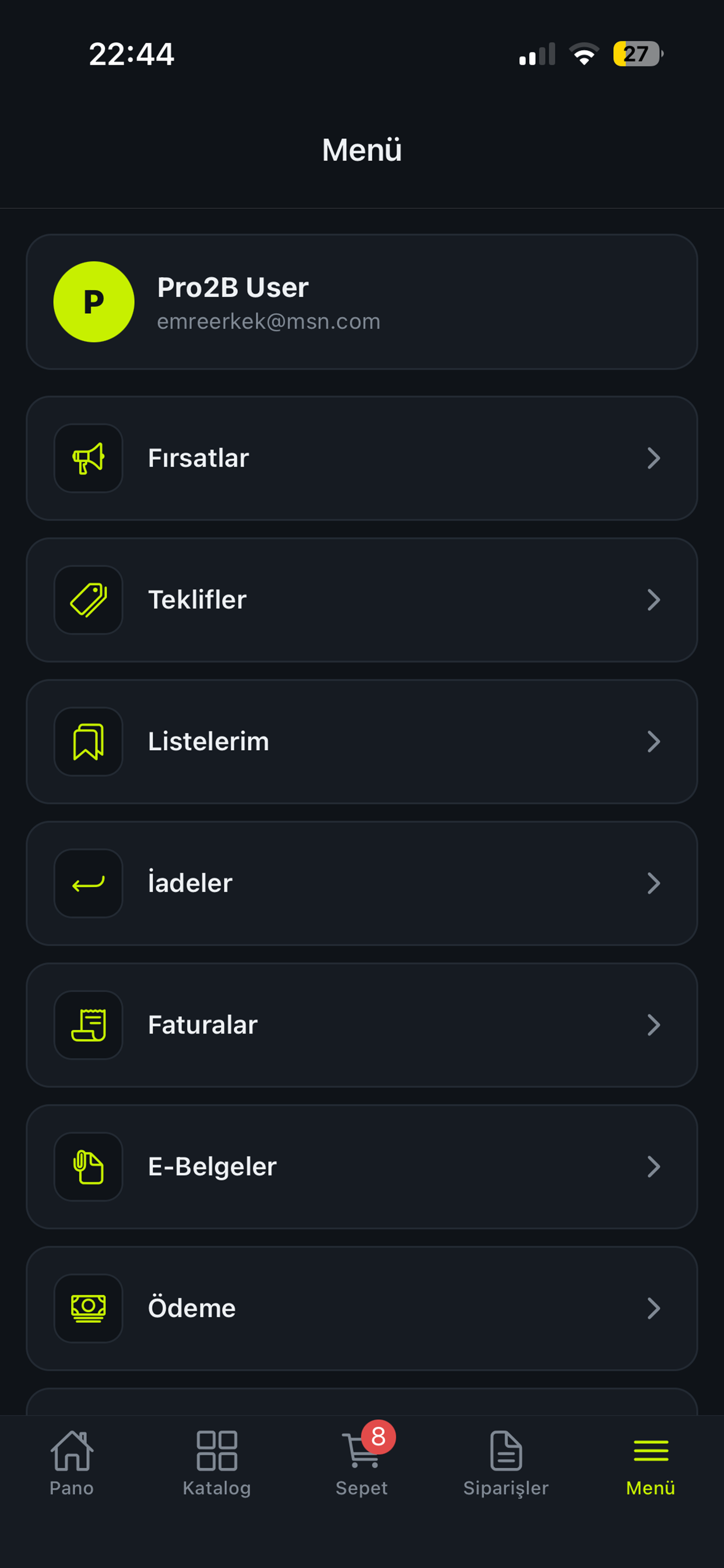Tap the receipt Faturalar icon
This screenshot has height=1568, width=724.
(x=88, y=1025)
